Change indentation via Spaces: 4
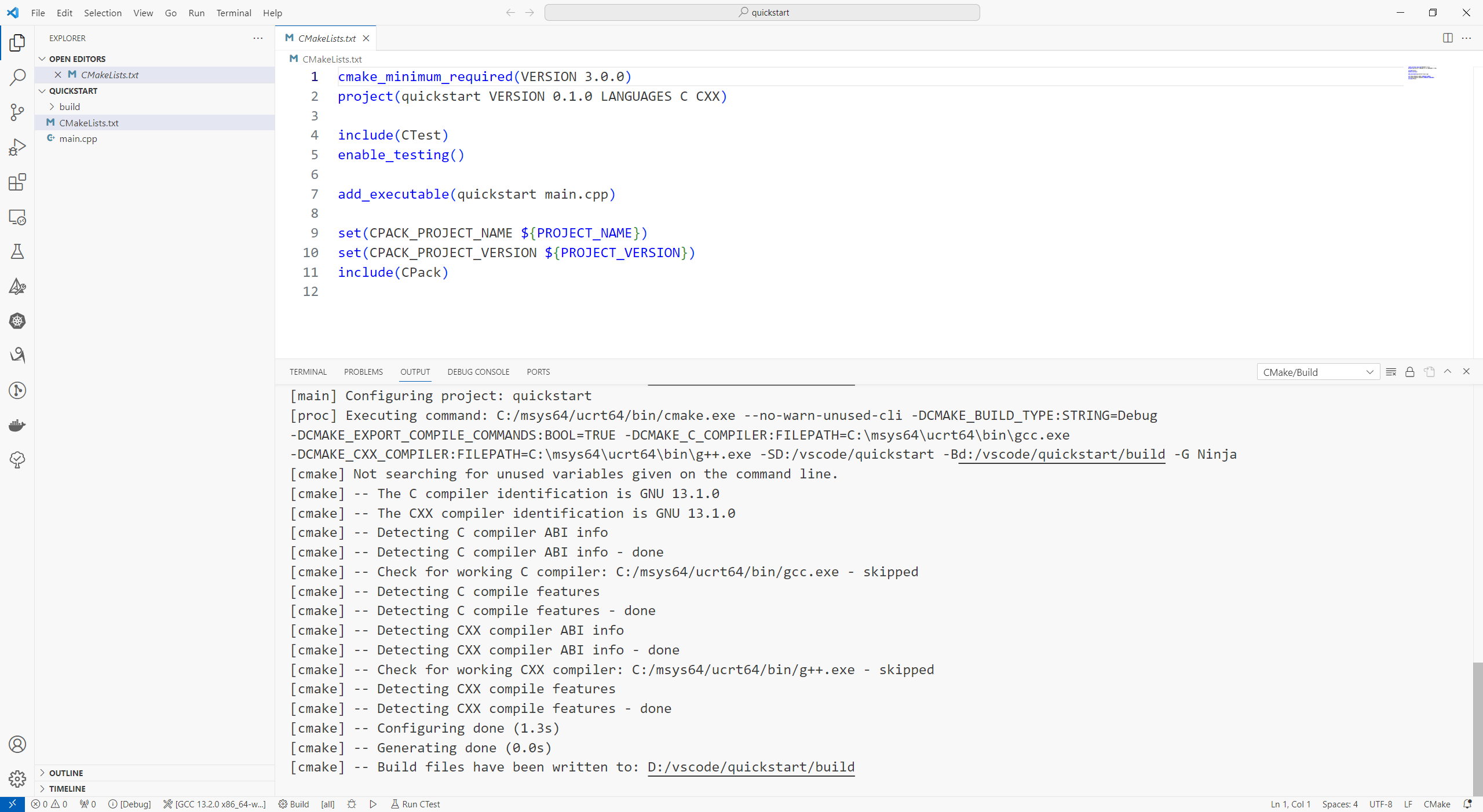1483x812 pixels. pos(1339,804)
